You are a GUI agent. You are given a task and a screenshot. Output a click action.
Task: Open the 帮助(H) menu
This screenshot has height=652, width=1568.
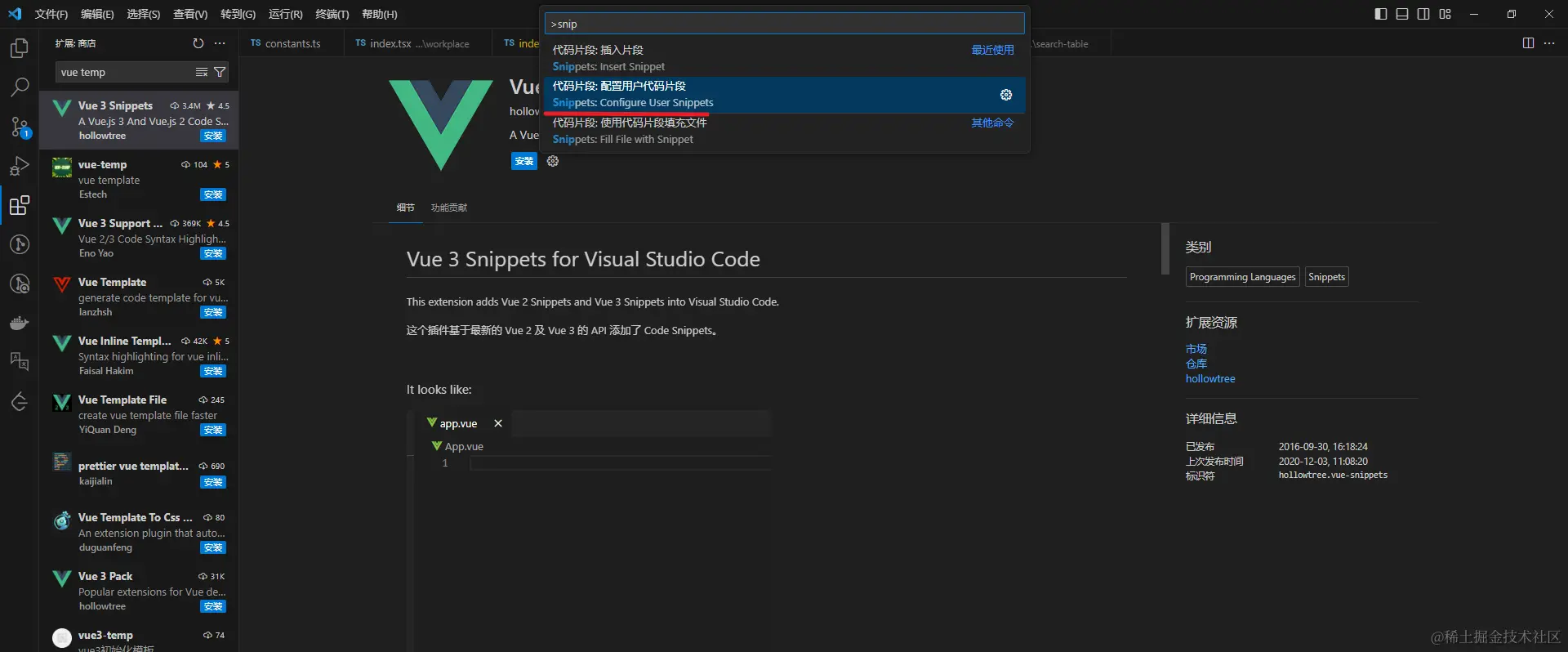(379, 14)
